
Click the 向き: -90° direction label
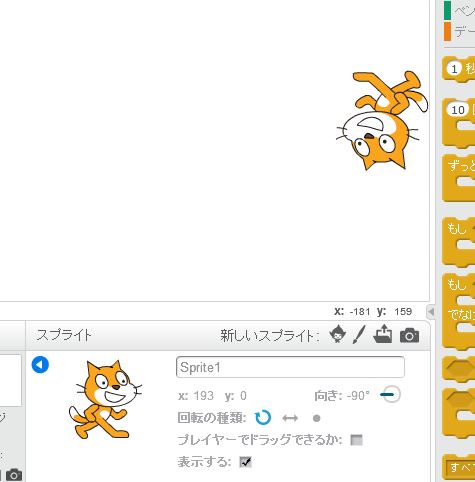(x=342, y=396)
